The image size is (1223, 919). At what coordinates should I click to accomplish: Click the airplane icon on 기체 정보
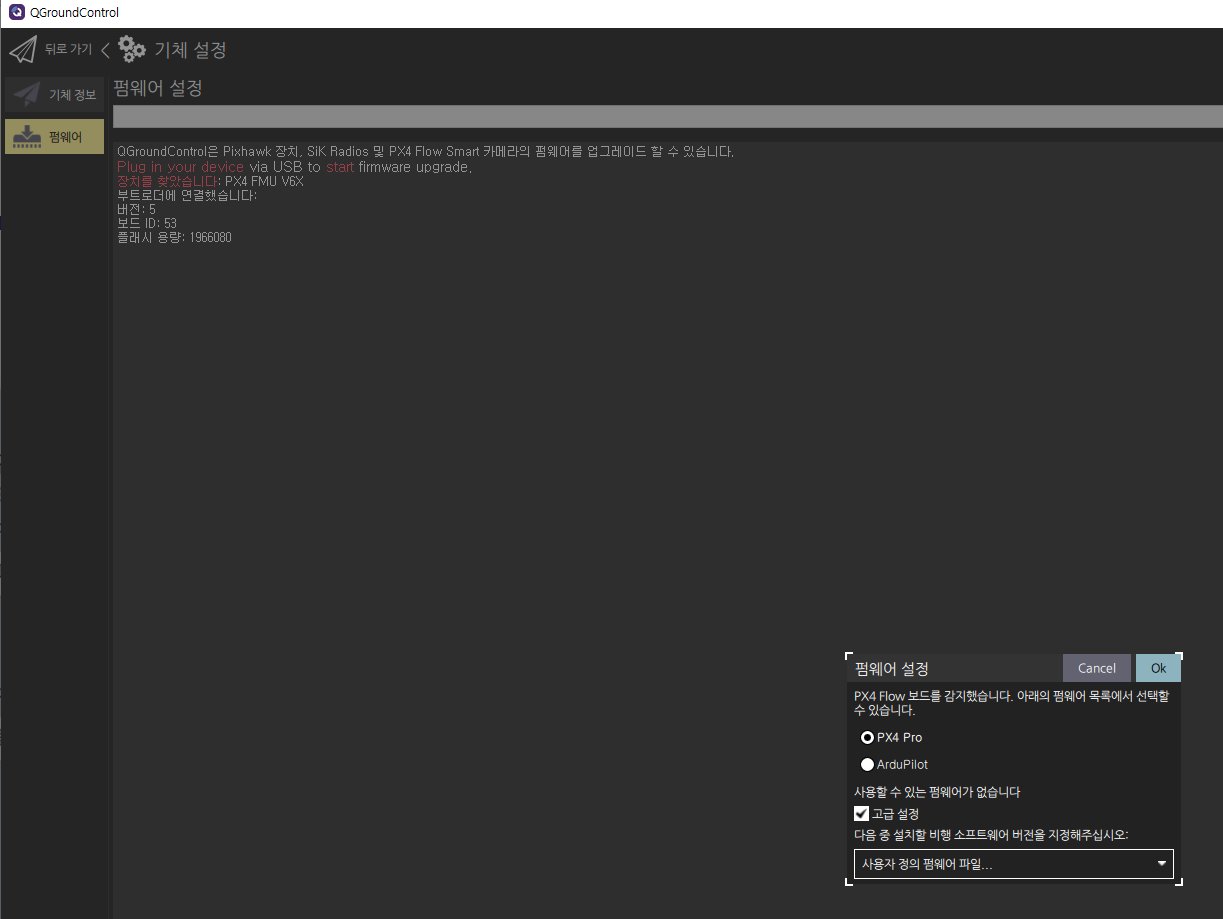(x=27, y=94)
